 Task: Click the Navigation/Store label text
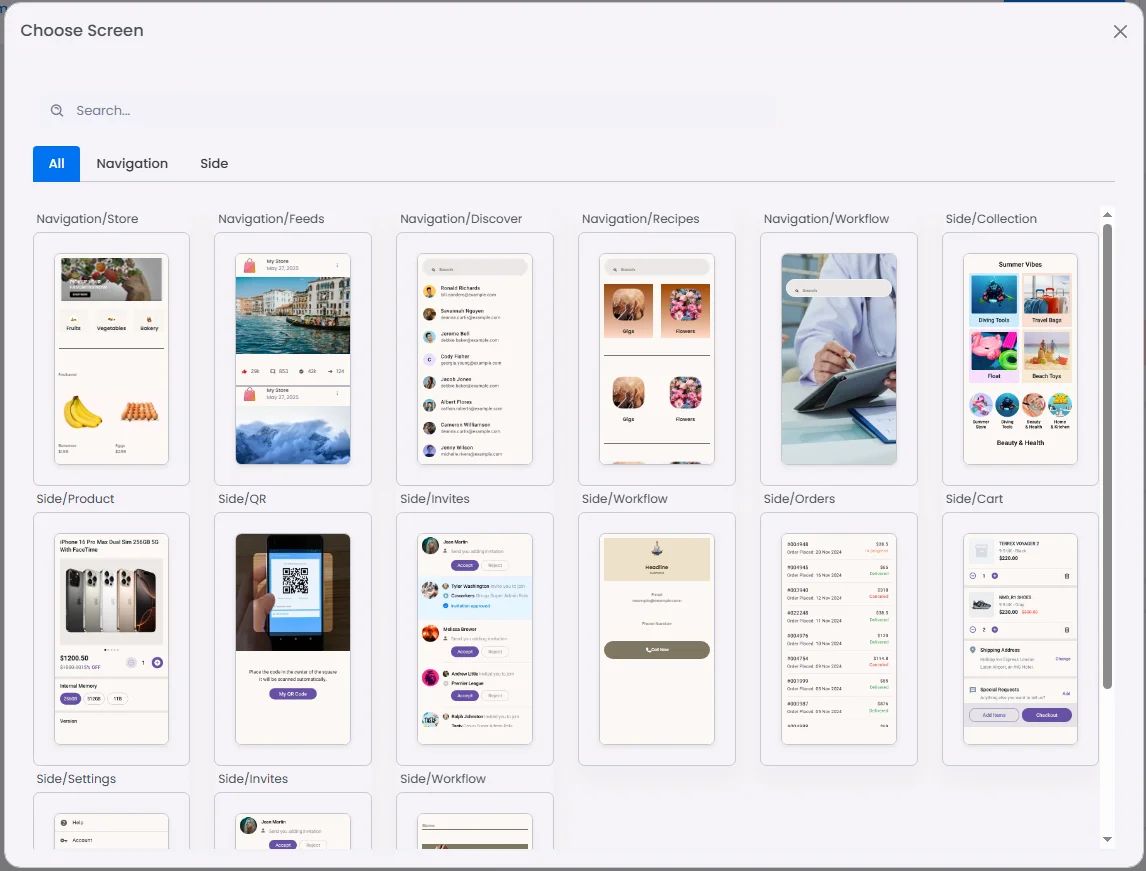pos(87,218)
